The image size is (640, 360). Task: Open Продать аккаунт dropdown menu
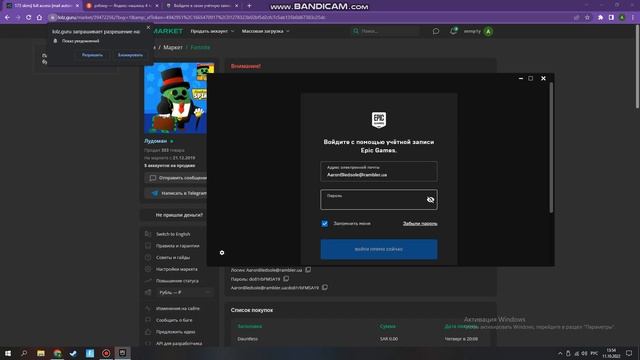click(212, 31)
